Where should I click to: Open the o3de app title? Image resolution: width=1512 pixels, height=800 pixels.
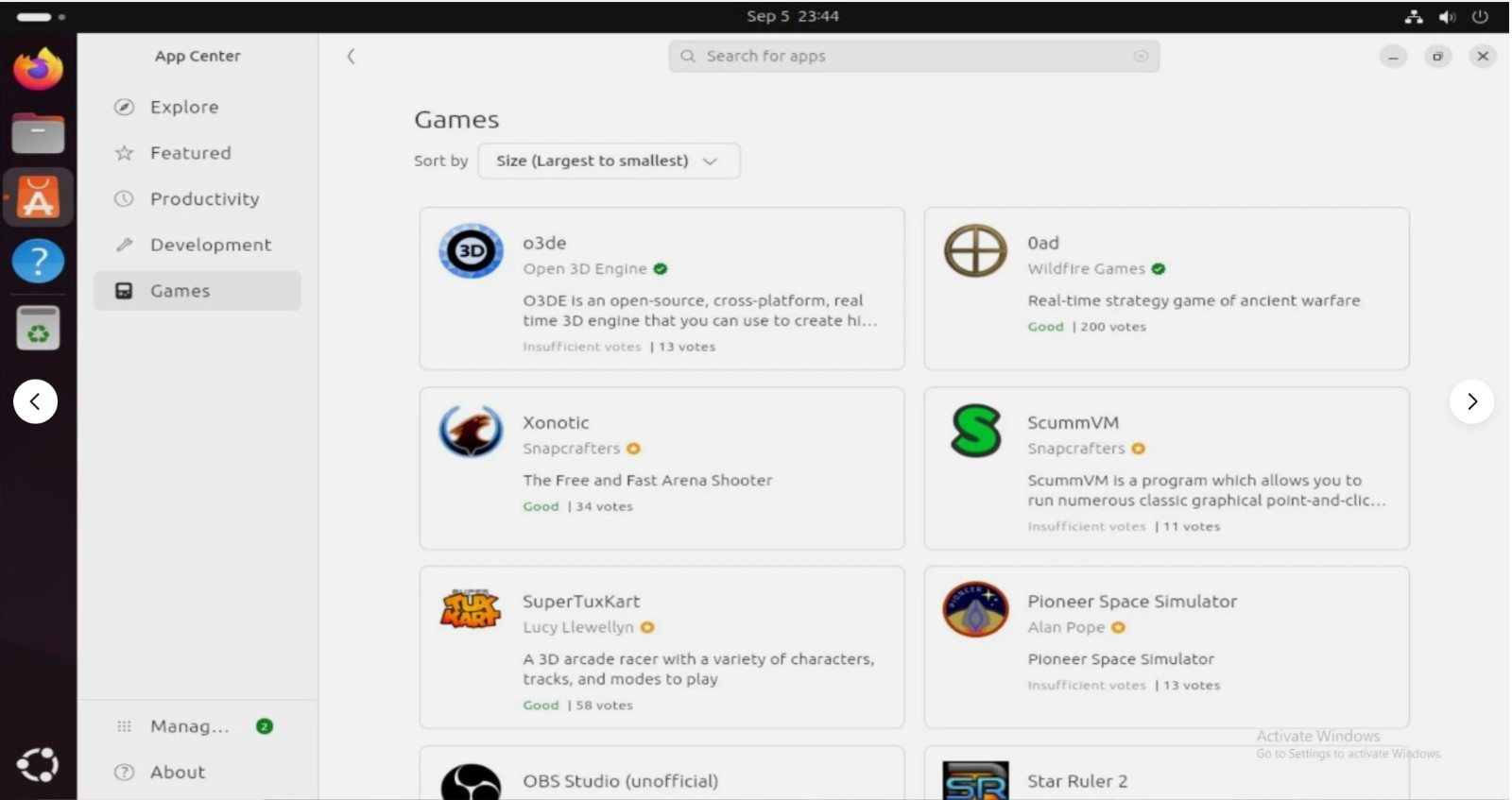coord(544,243)
